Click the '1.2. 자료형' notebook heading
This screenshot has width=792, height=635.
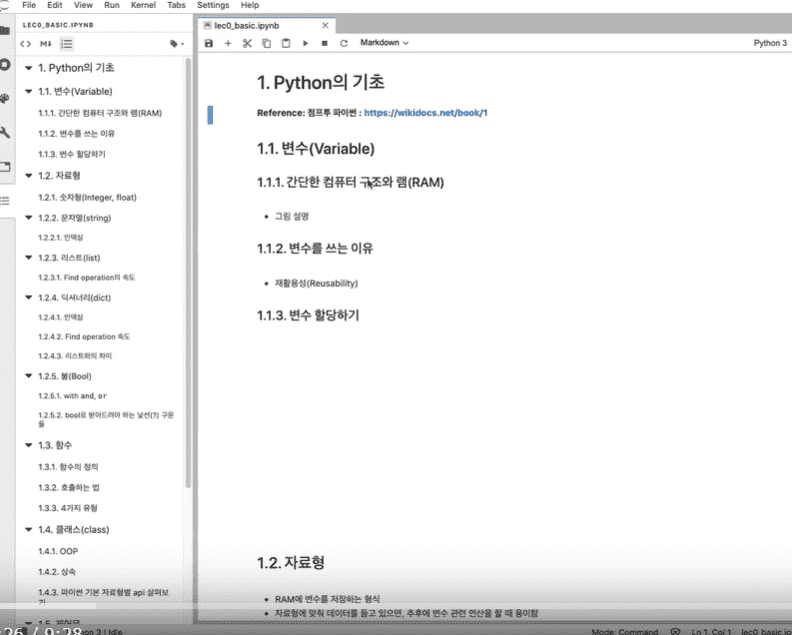click(x=290, y=563)
